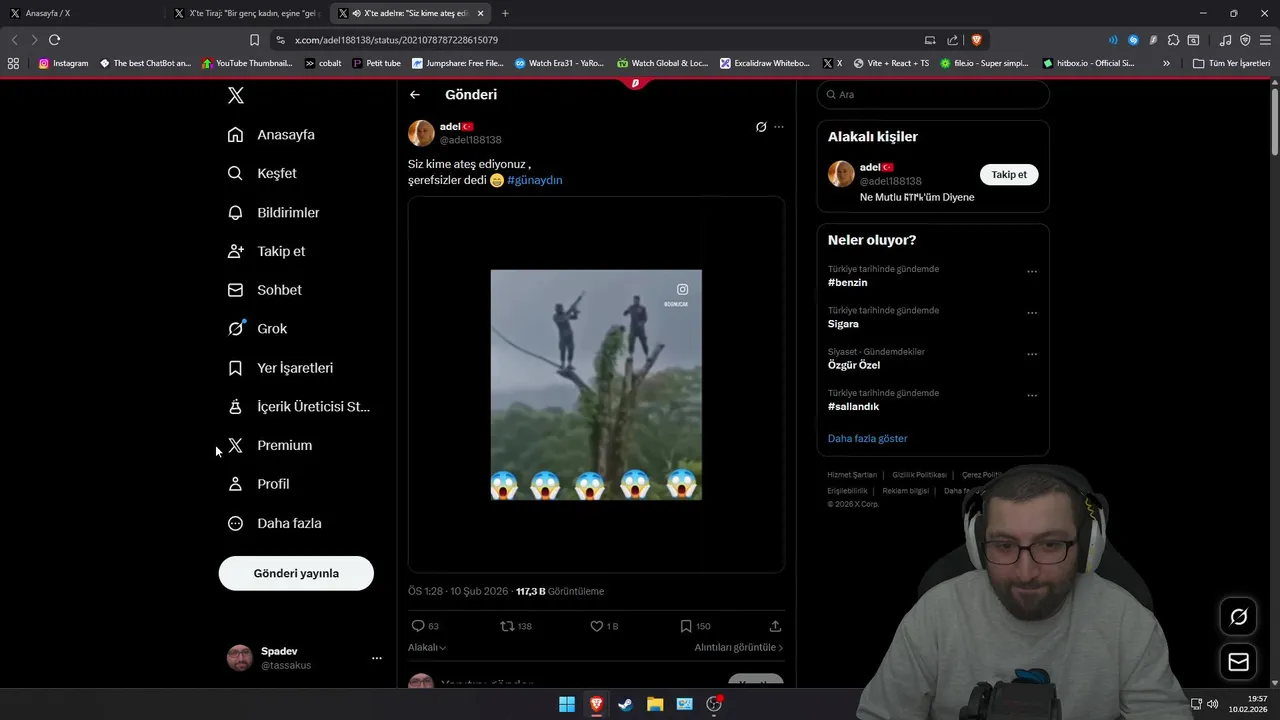This screenshot has height=720, width=1280.
Task: Open the Özgür Özel trending topic
Action: pos(854,365)
